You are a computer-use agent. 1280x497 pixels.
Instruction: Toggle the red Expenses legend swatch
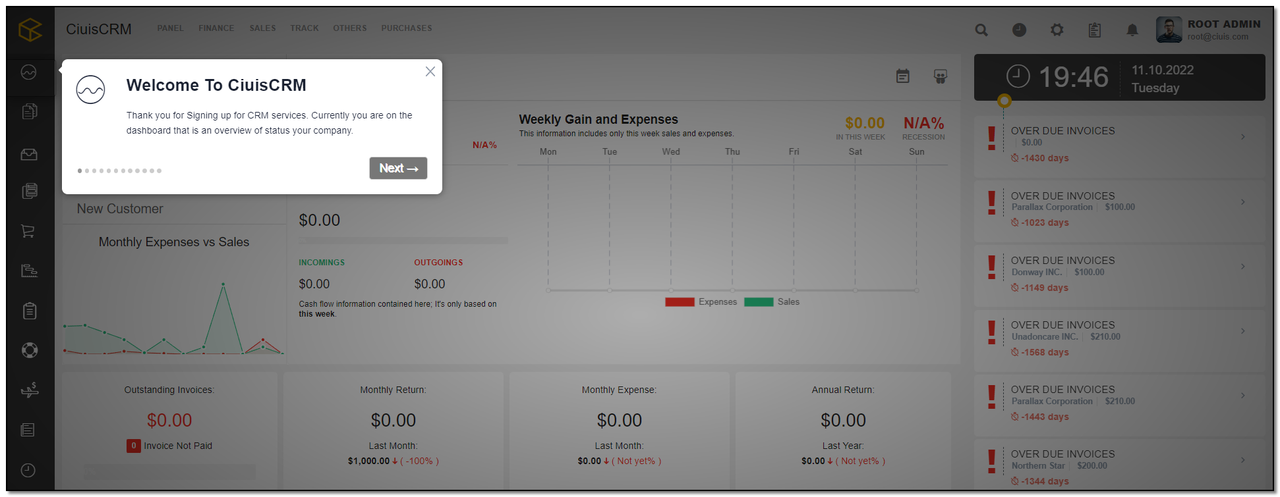680,302
